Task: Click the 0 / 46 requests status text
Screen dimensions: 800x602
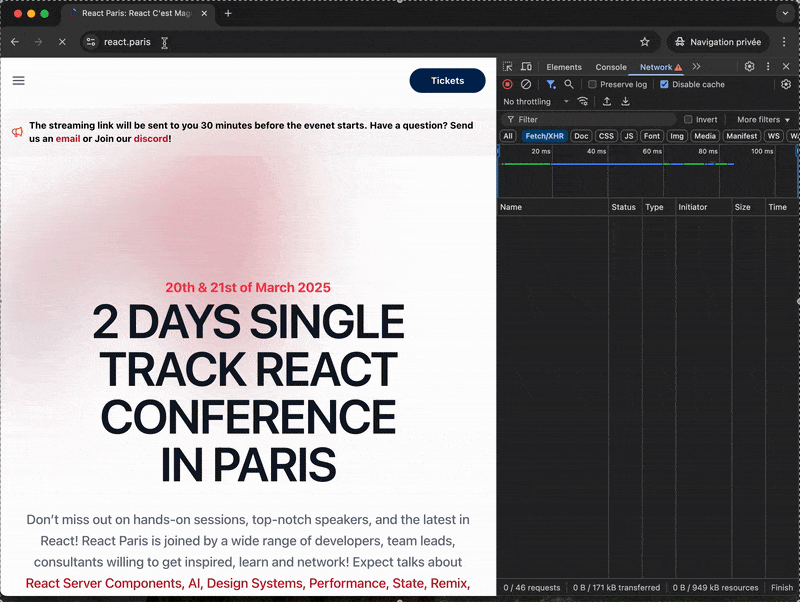Action: [532, 588]
